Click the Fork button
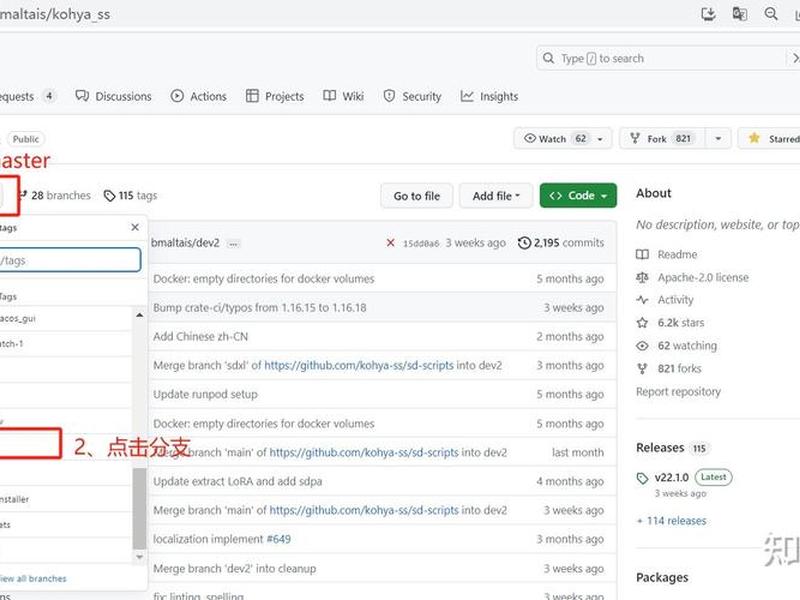This screenshot has height=600, width=800. tap(662, 138)
